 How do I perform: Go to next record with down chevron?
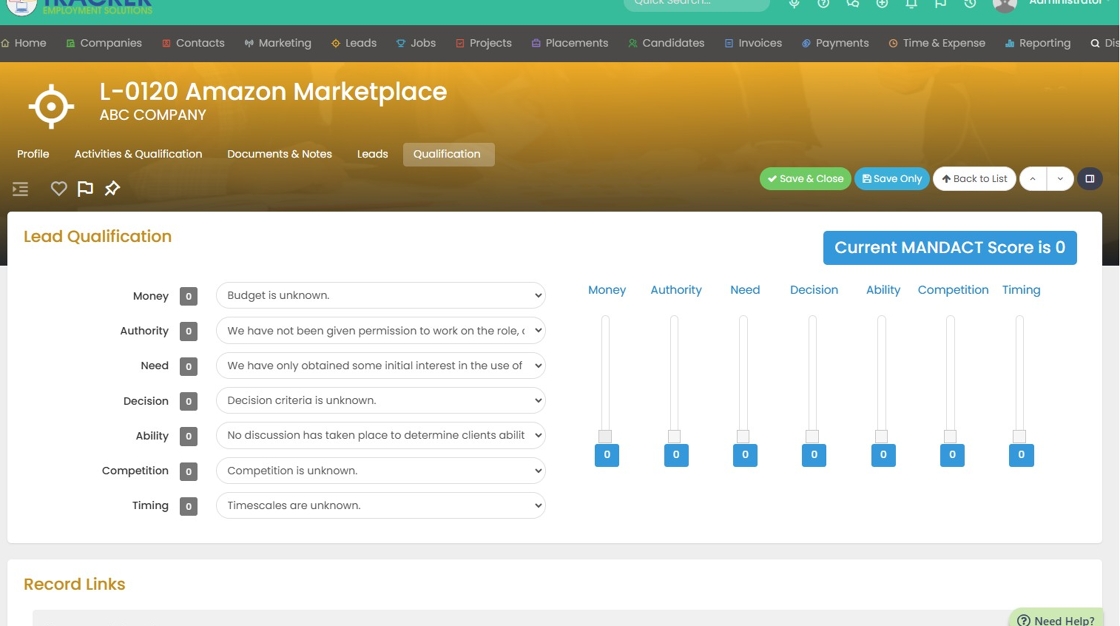pos(1060,179)
